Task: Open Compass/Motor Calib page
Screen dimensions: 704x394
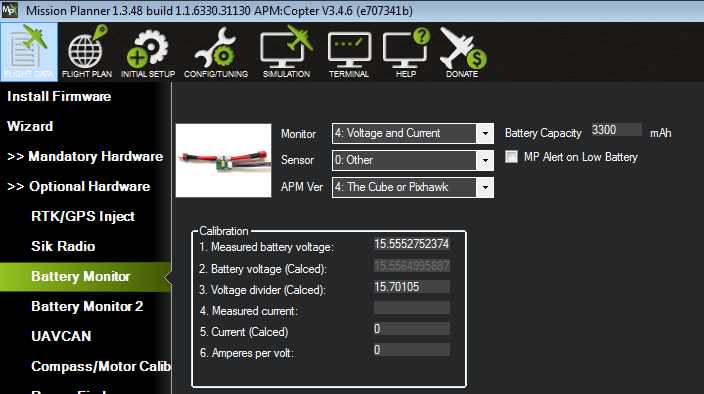Action: [101, 366]
